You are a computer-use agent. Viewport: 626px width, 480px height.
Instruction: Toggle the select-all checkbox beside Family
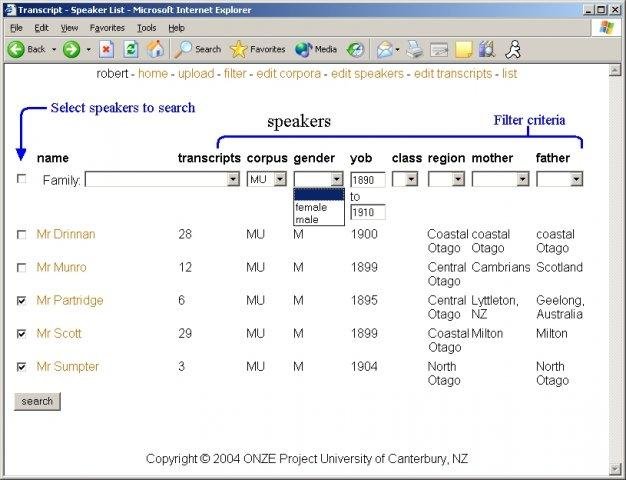tap(22, 179)
